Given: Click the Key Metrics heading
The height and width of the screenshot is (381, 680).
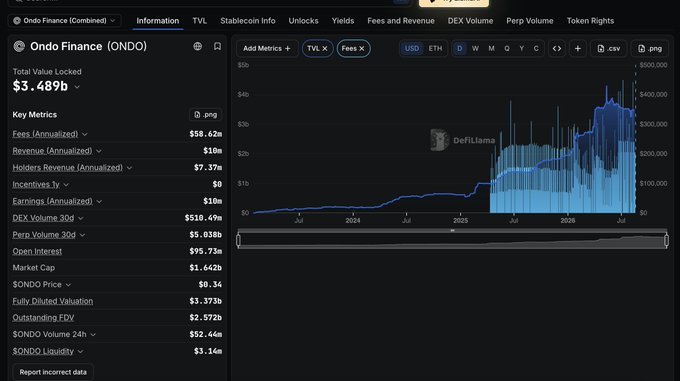Looking at the screenshot, I should tap(35, 114).
